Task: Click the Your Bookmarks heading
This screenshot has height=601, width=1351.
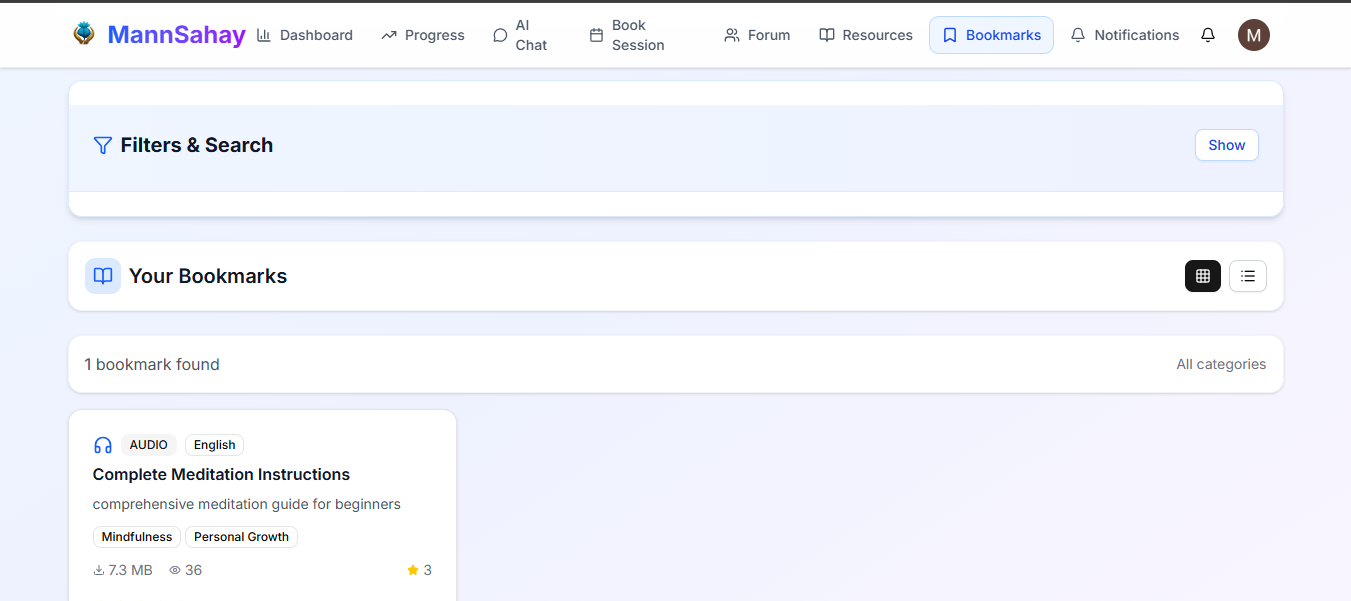Action: pos(208,276)
